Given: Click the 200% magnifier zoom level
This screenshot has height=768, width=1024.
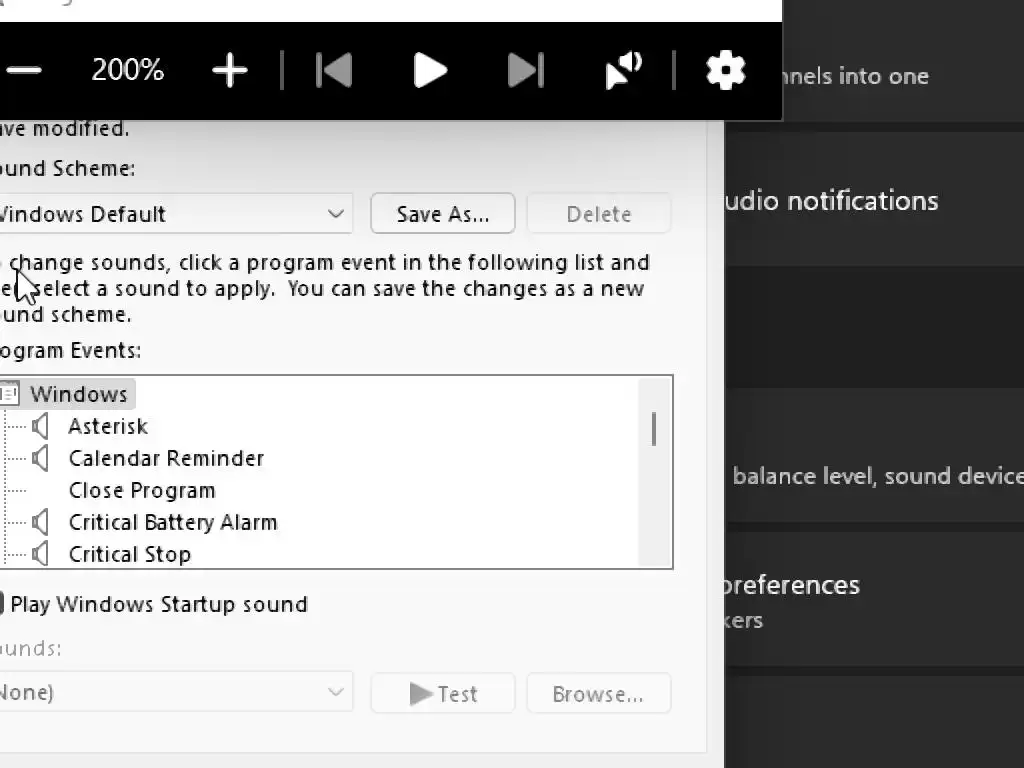Looking at the screenshot, I should tap(128, 70).
